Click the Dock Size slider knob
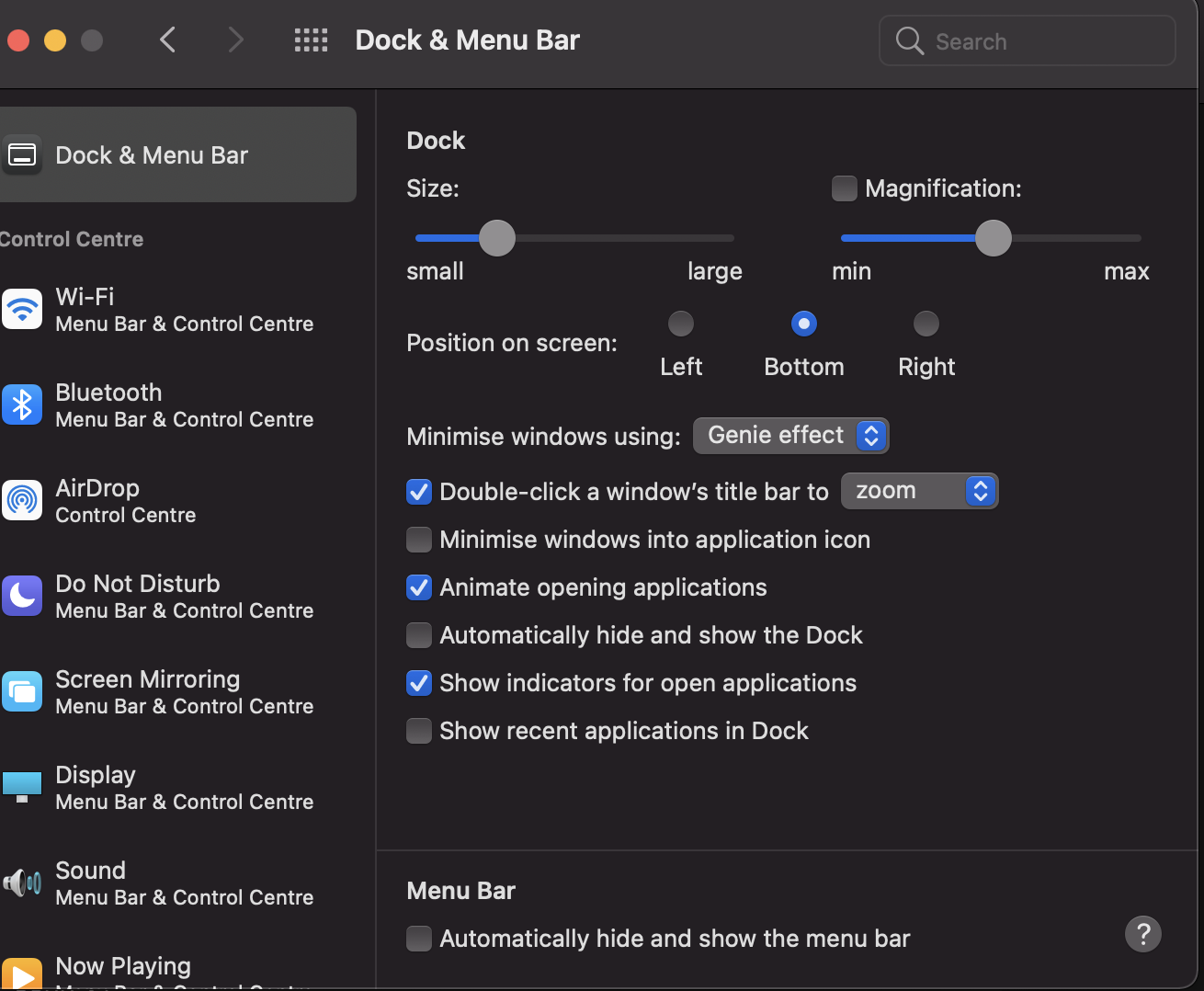1204x991 pixels. tap(497, 238)
